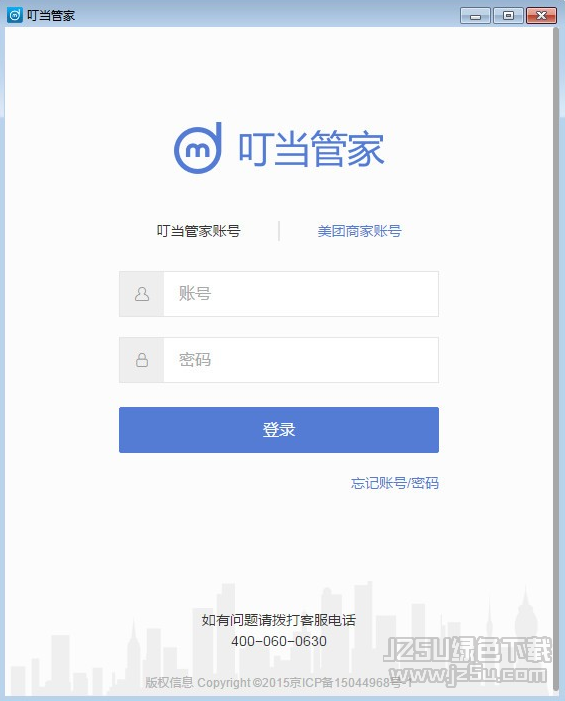565x701 pixels.
Task: Minimize the 叮当管家 window
Action: pos(475,16)
